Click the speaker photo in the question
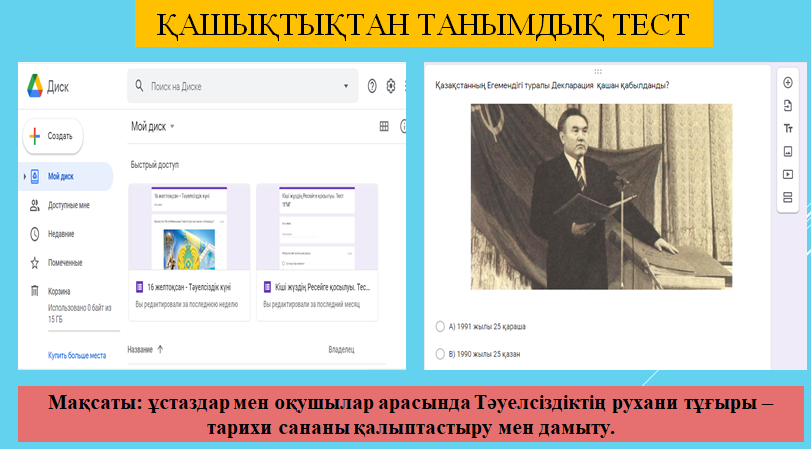Viewport: 811px width, 449px height. pos(602,197)
